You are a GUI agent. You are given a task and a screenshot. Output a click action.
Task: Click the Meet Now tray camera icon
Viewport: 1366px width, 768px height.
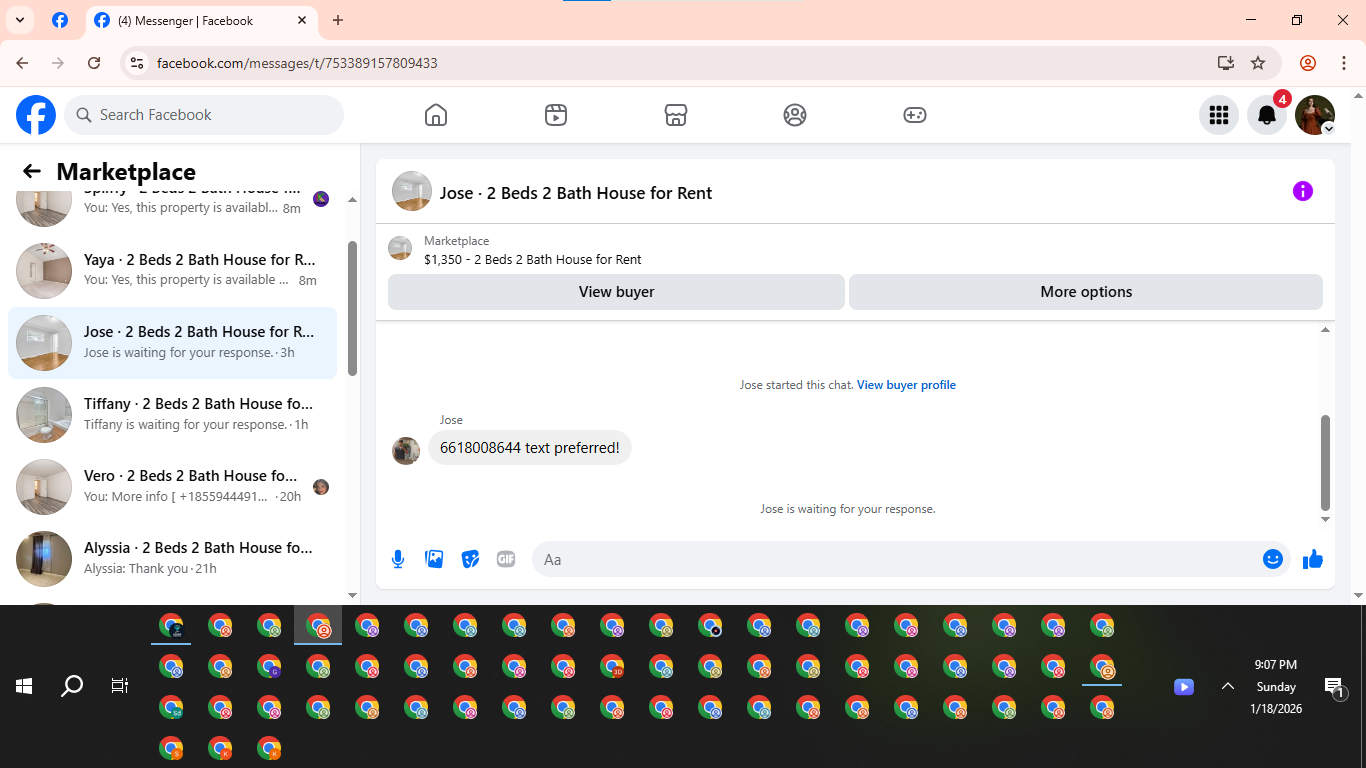pyautogui.click(x=1184, y=687)
